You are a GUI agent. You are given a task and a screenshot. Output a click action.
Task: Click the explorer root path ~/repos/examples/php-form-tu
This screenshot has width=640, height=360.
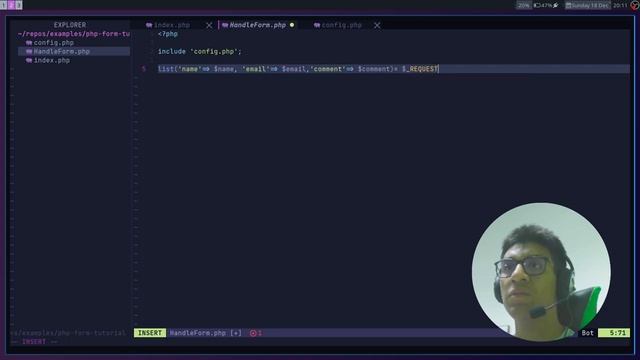pyautogui.click(x=74, y=34)
